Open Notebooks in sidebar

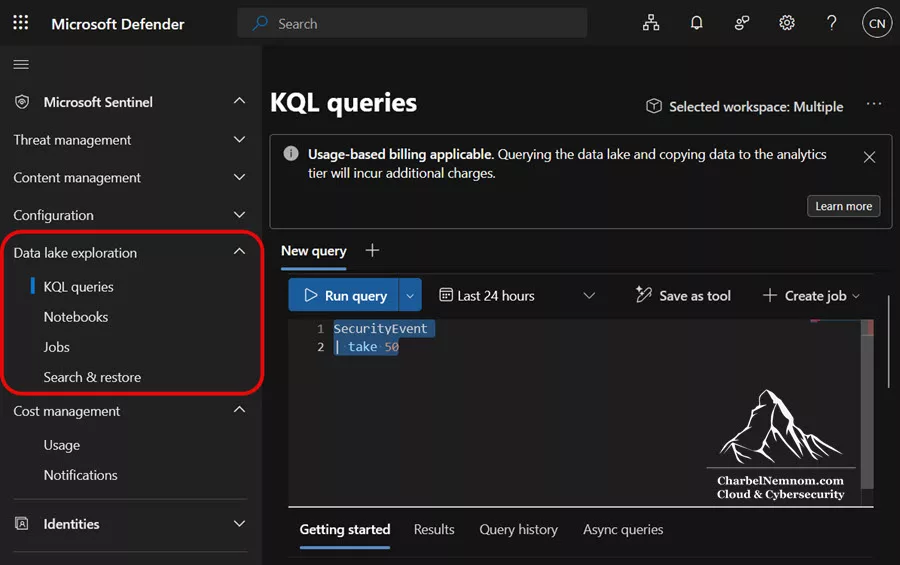[x=76, y=317]
